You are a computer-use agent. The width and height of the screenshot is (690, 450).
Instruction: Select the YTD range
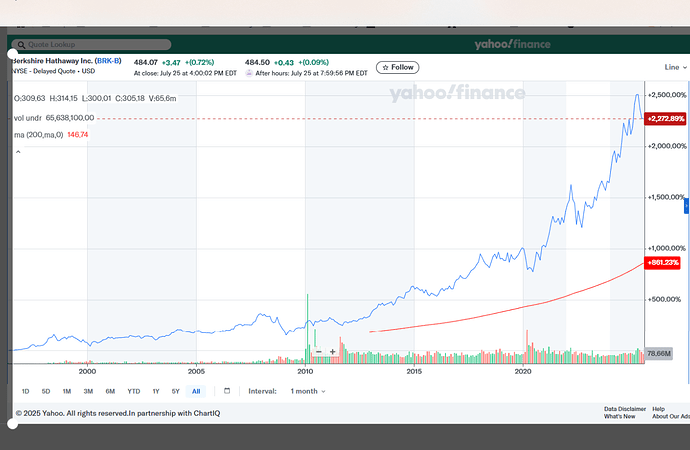point(134,391)
